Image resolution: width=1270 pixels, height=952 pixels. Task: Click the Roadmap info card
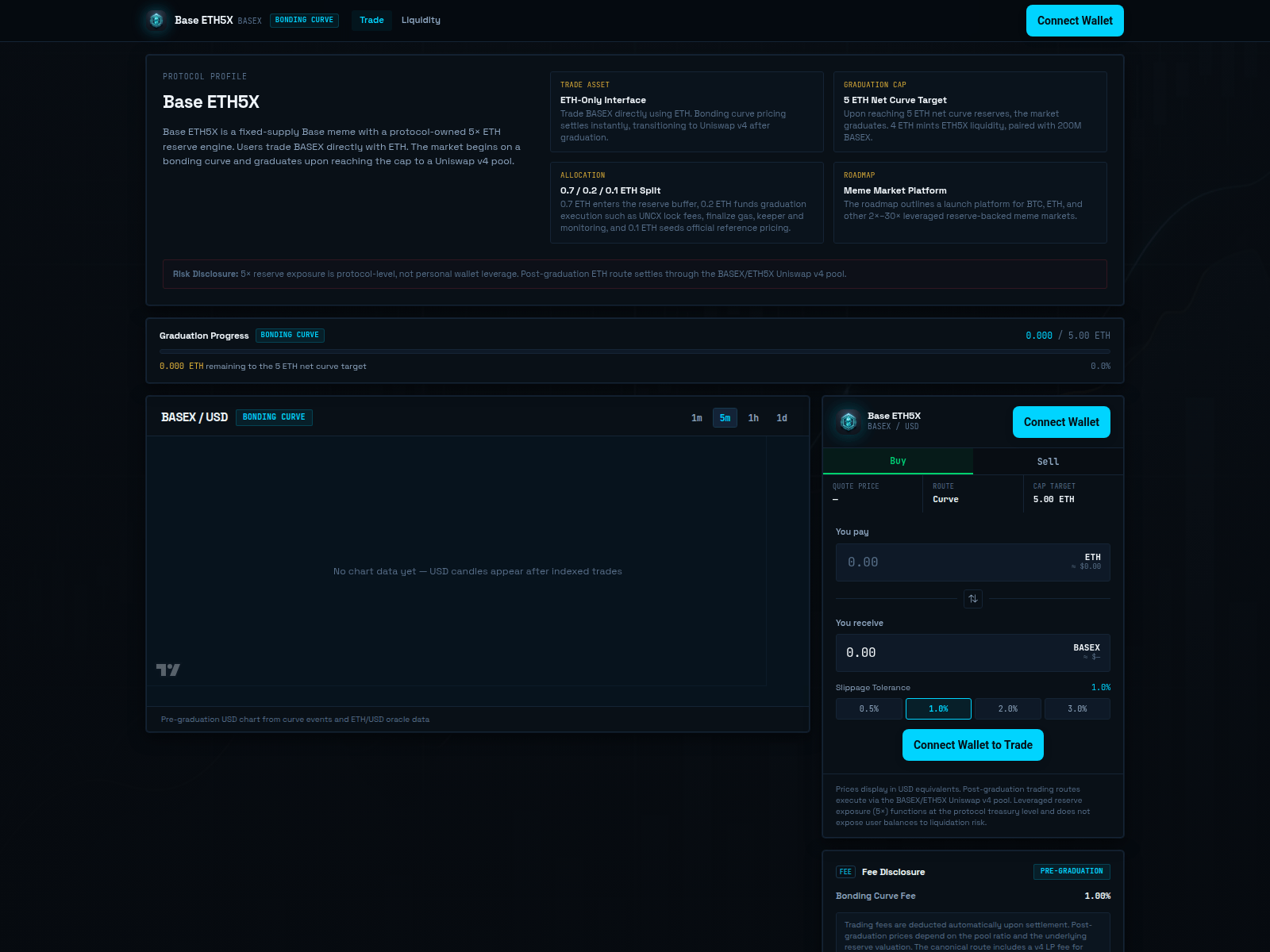point(970,202)
